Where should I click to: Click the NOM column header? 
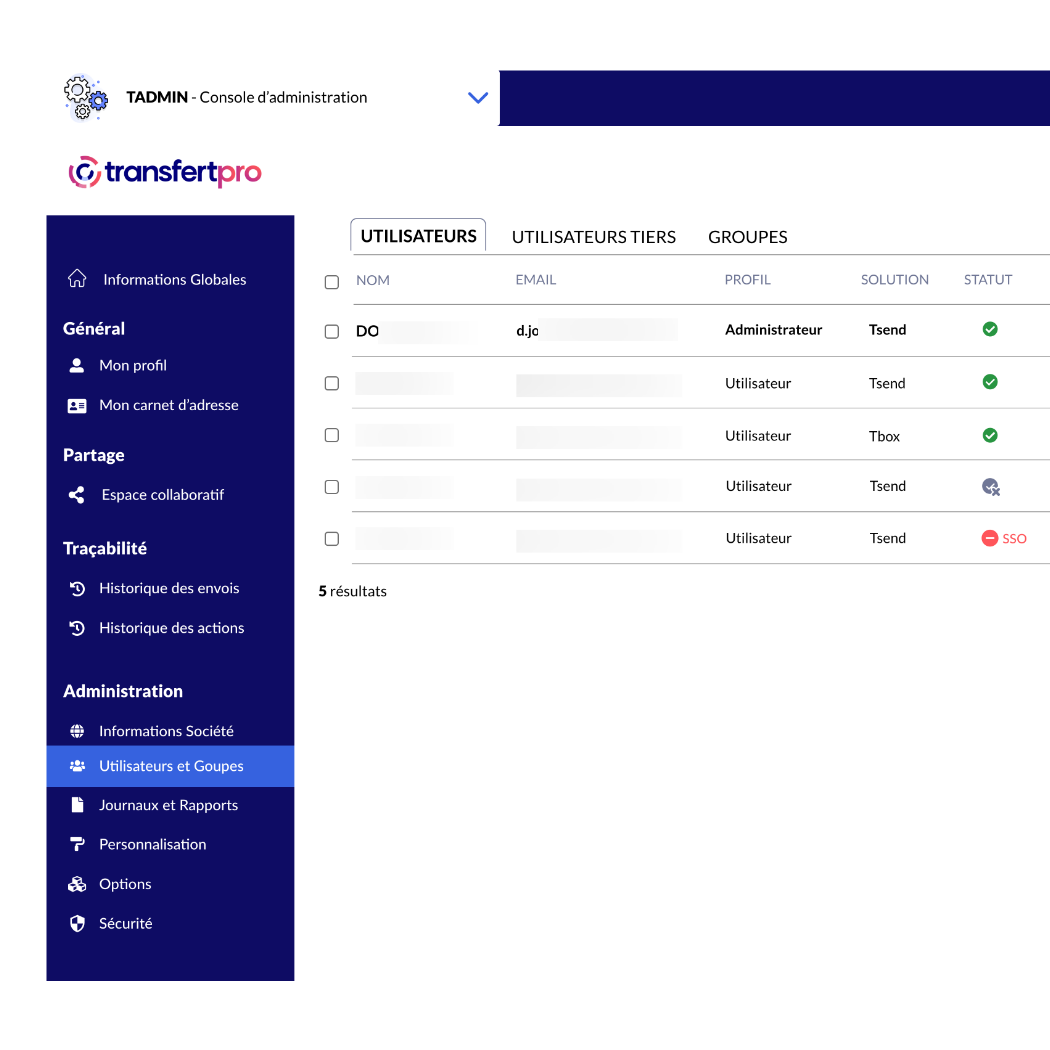point(373,280)
